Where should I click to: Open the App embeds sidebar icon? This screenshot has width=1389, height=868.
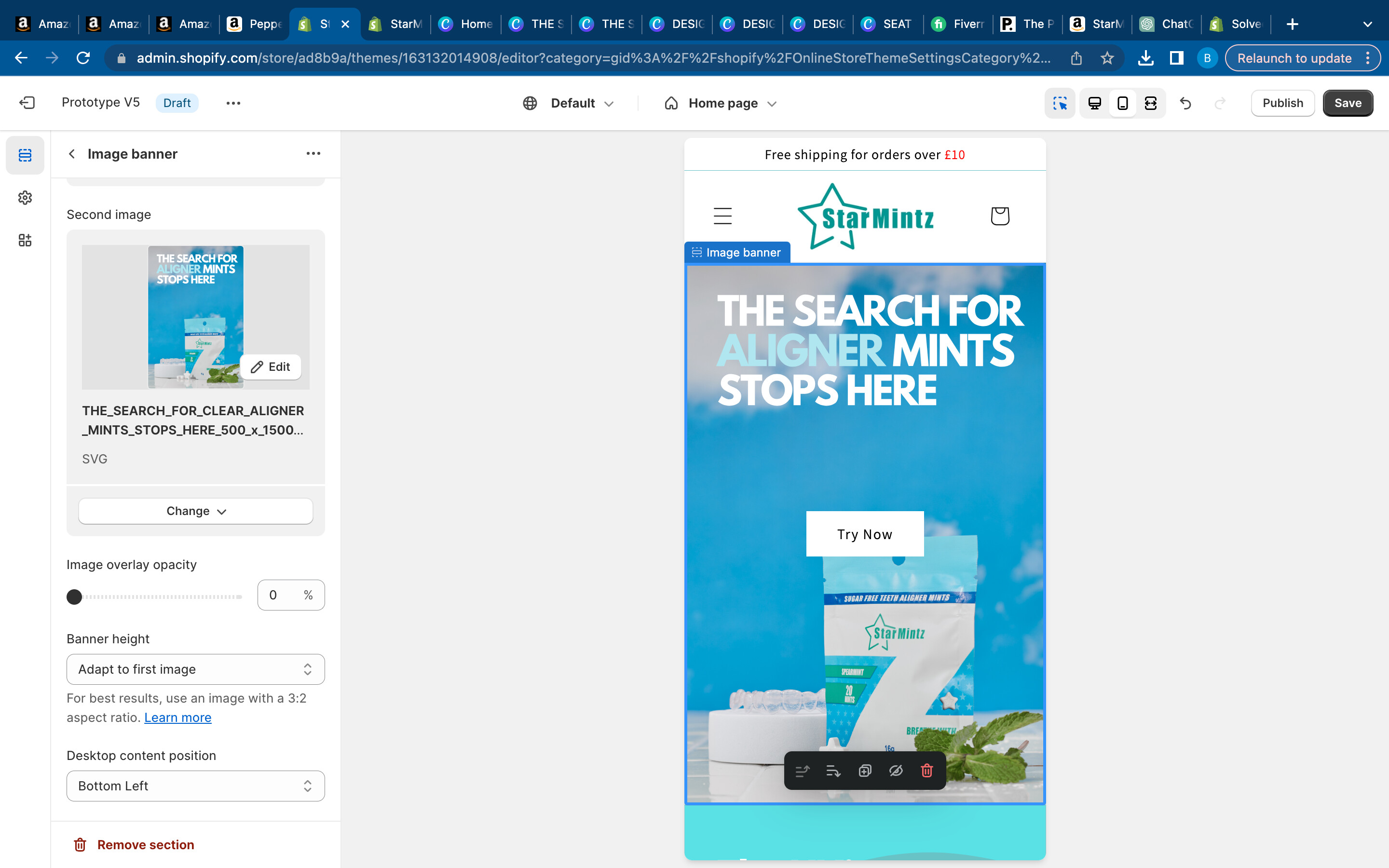tap(25, 240)
